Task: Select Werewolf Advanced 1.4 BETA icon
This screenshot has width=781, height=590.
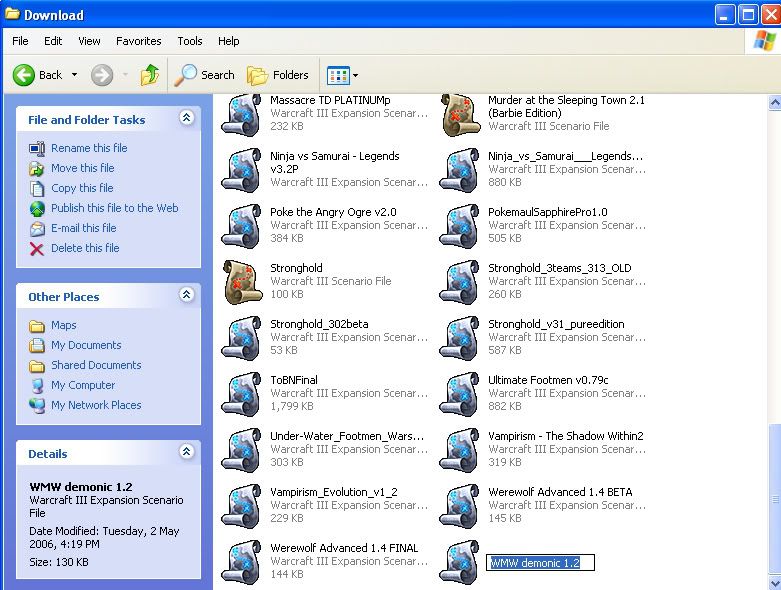Action: (x=459, y=506)
